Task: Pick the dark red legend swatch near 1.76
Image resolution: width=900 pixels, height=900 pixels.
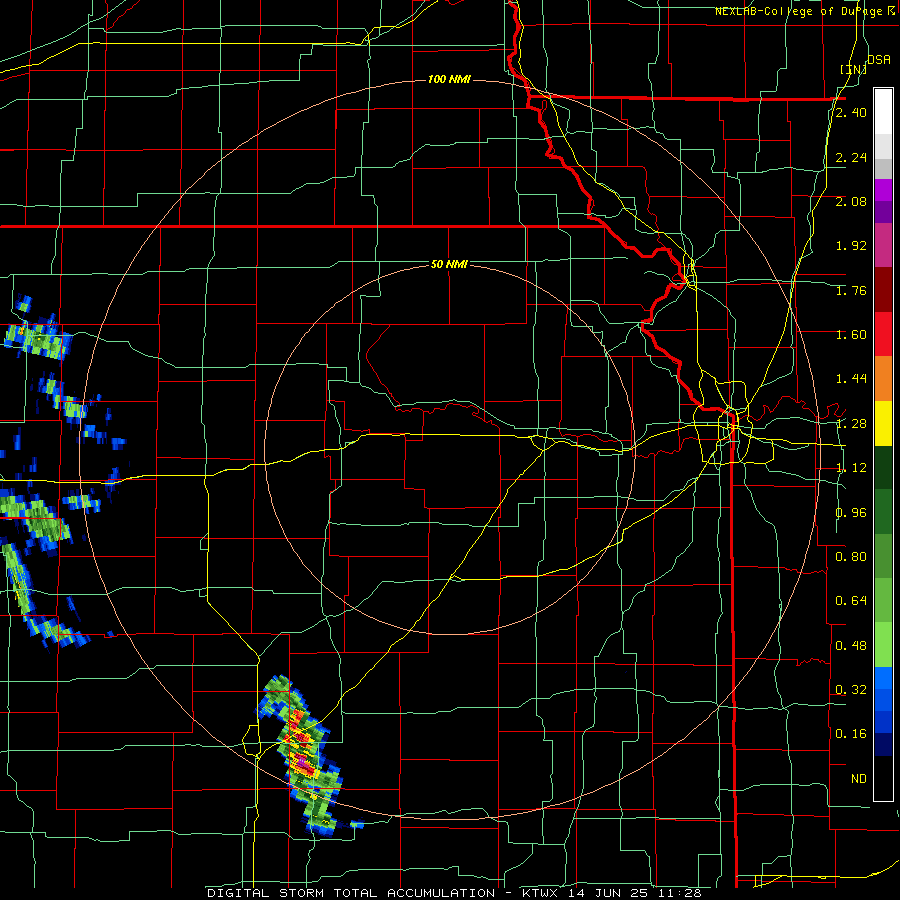Action: point(883,290)
